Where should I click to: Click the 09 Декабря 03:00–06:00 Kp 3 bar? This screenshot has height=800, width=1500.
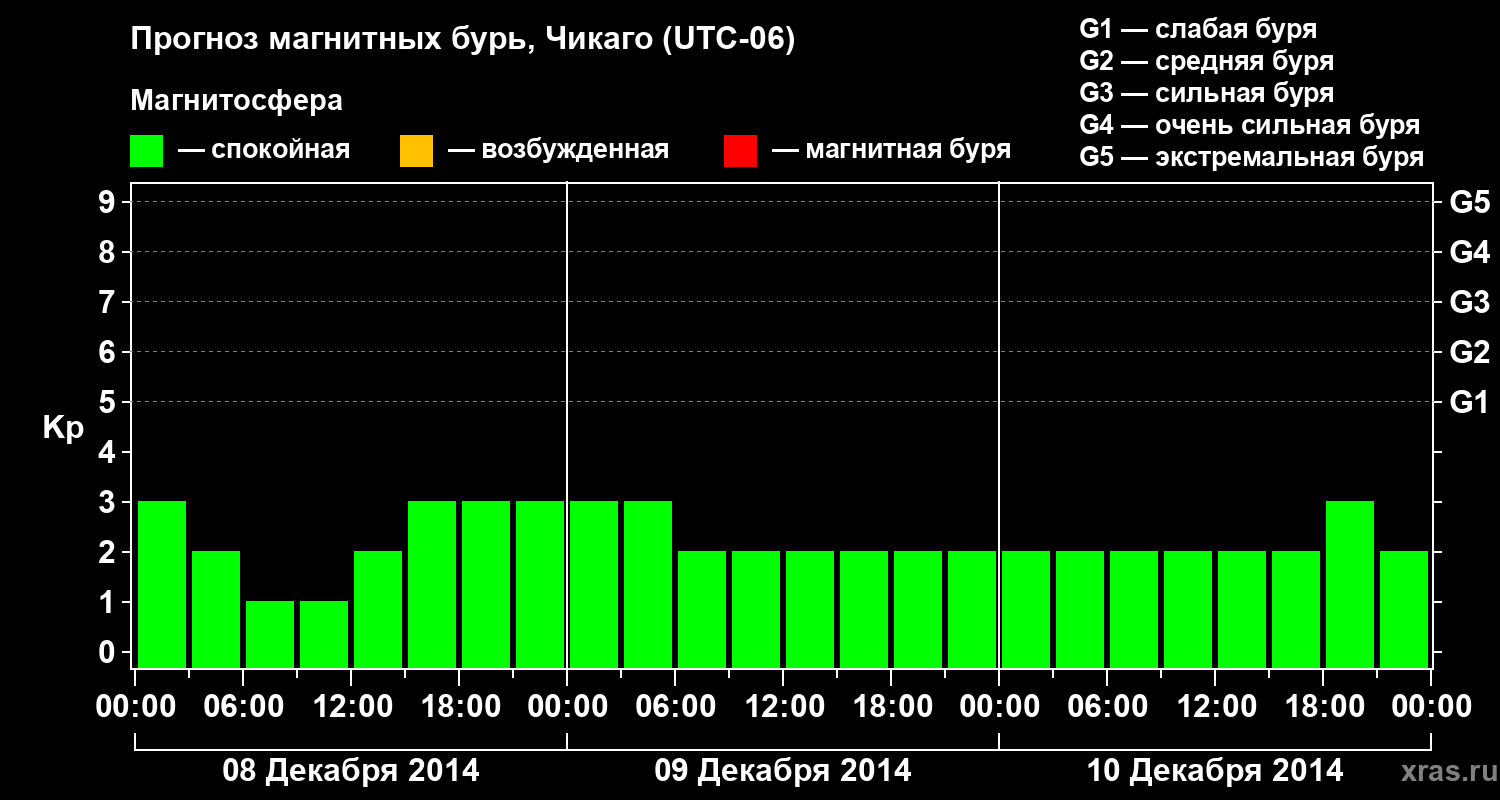(648, 584)
